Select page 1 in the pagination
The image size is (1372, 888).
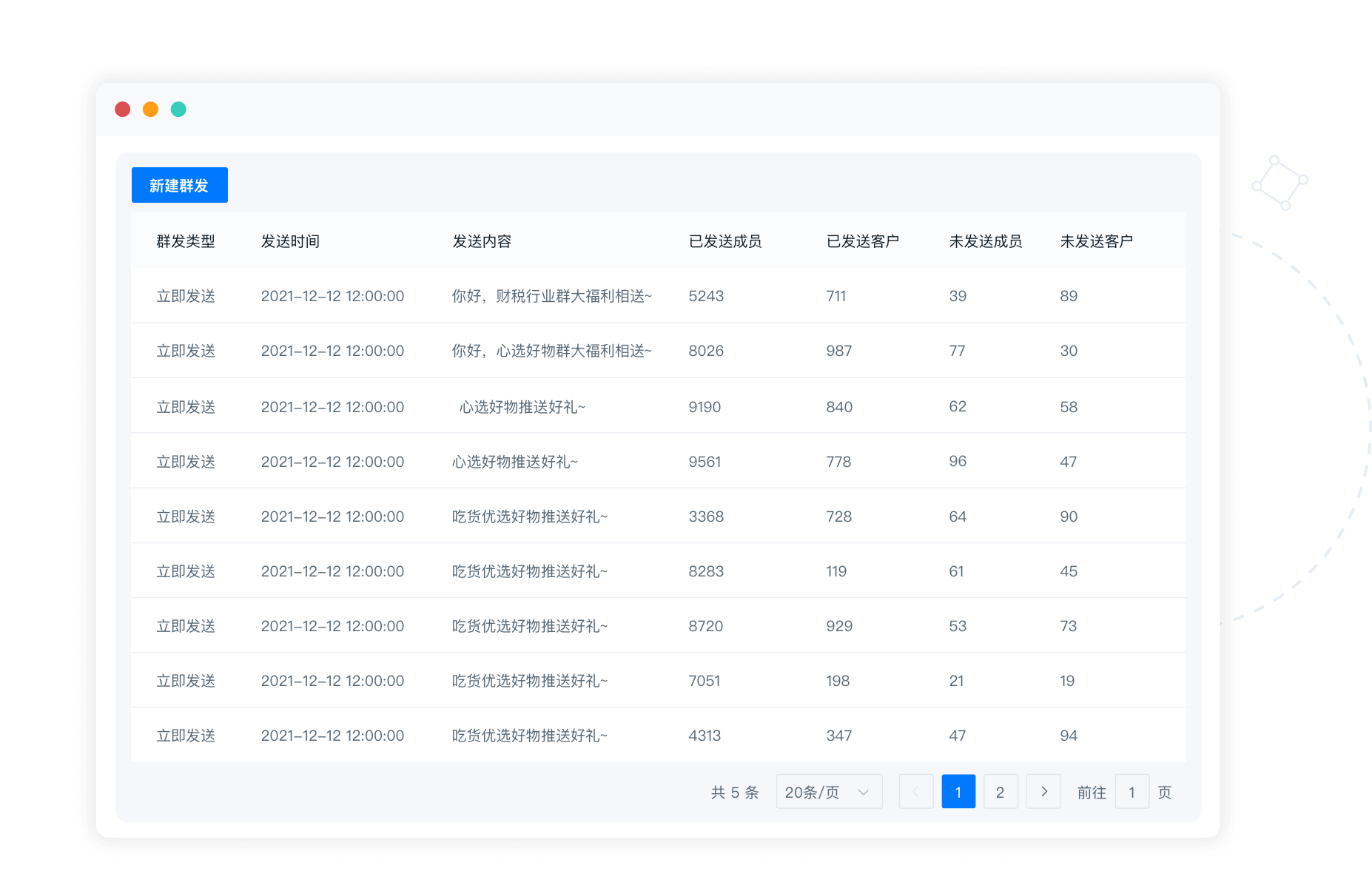point(958,792)
